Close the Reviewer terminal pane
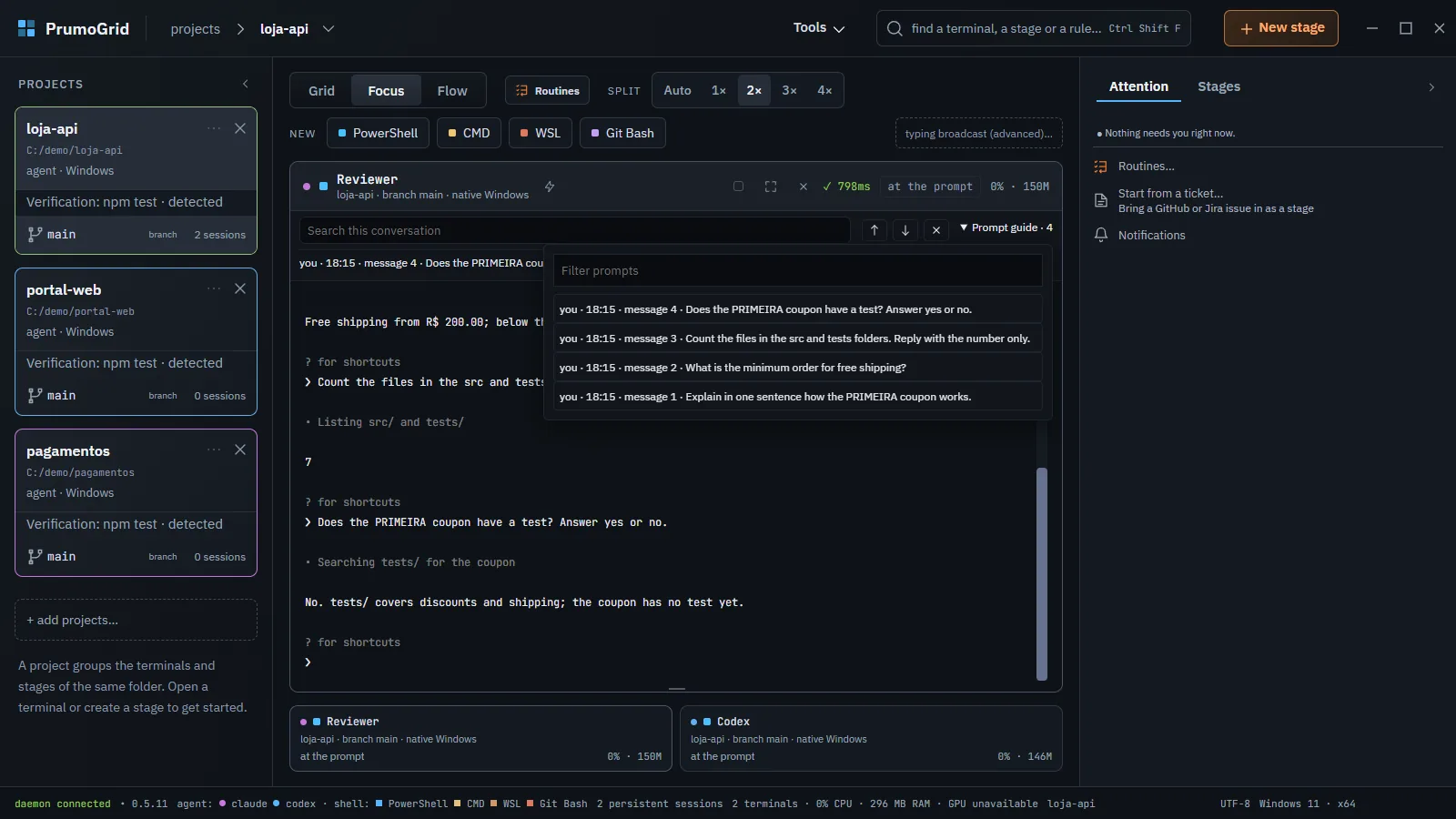Viewport: 1456px width, 819px height. 804,187
